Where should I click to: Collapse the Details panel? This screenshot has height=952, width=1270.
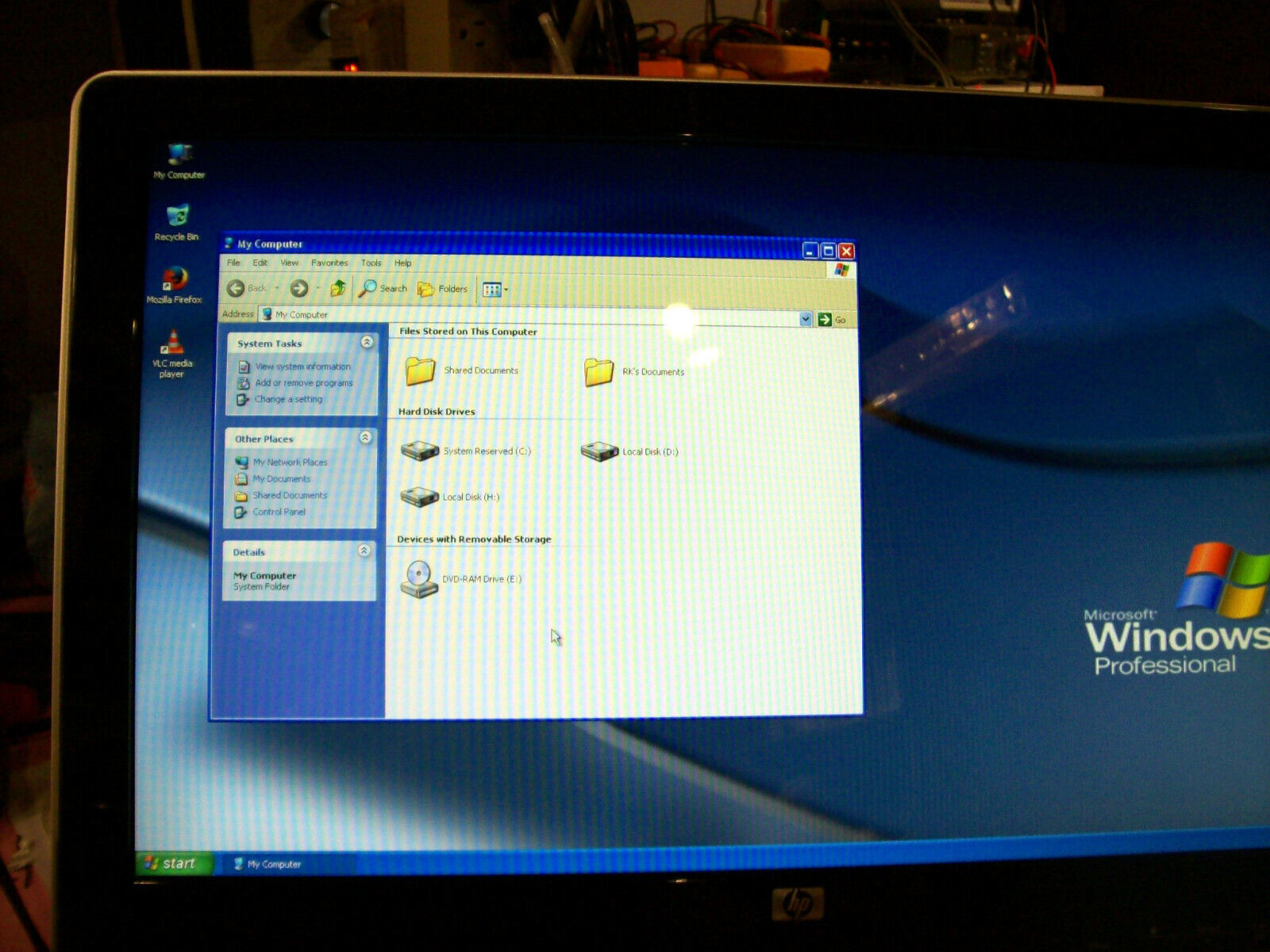coord(364,551)
